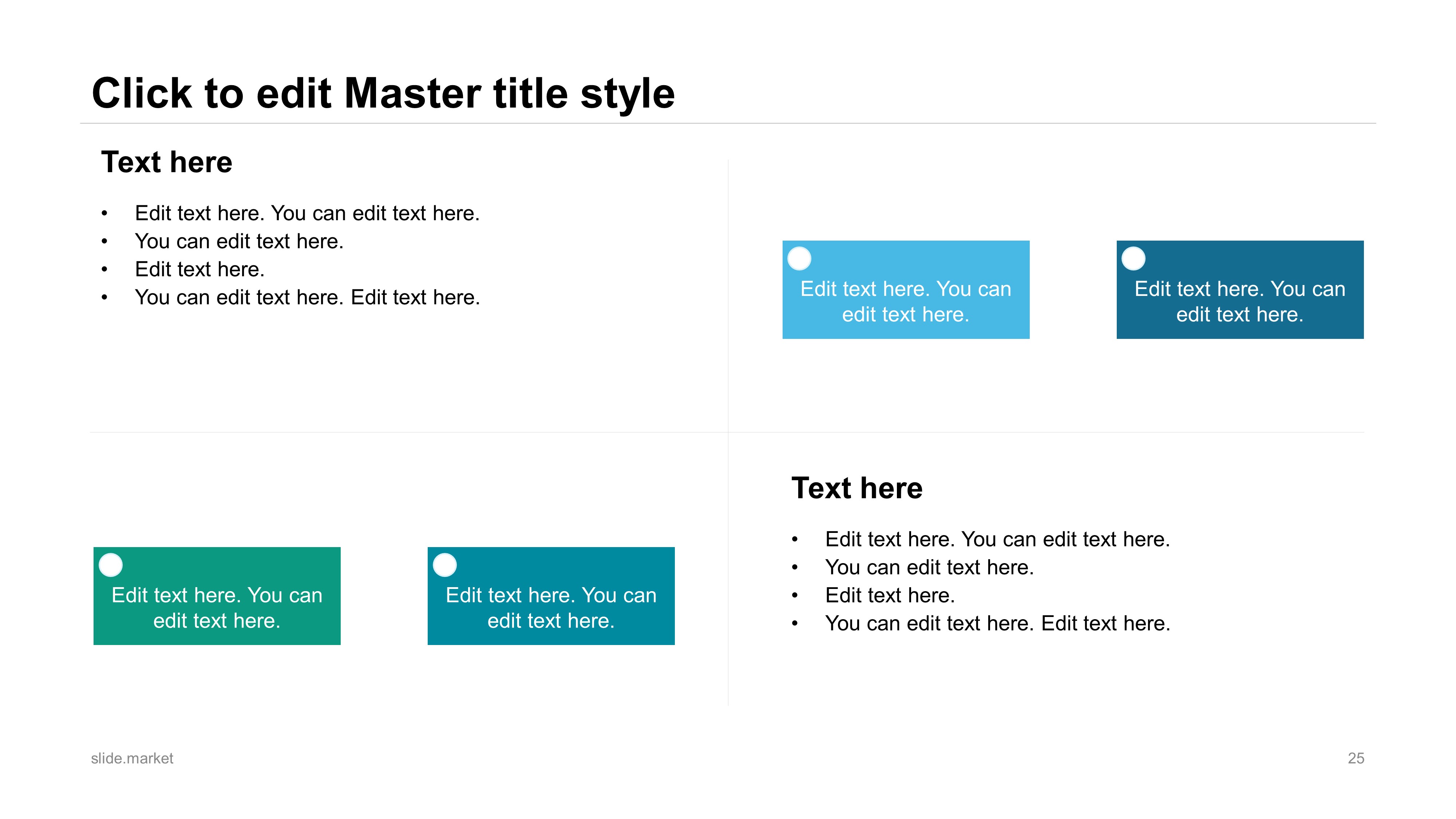Click the white circle on green box
Viewport: 1456px width, 819px height.
pyautogui.click(x=111, y=565)
